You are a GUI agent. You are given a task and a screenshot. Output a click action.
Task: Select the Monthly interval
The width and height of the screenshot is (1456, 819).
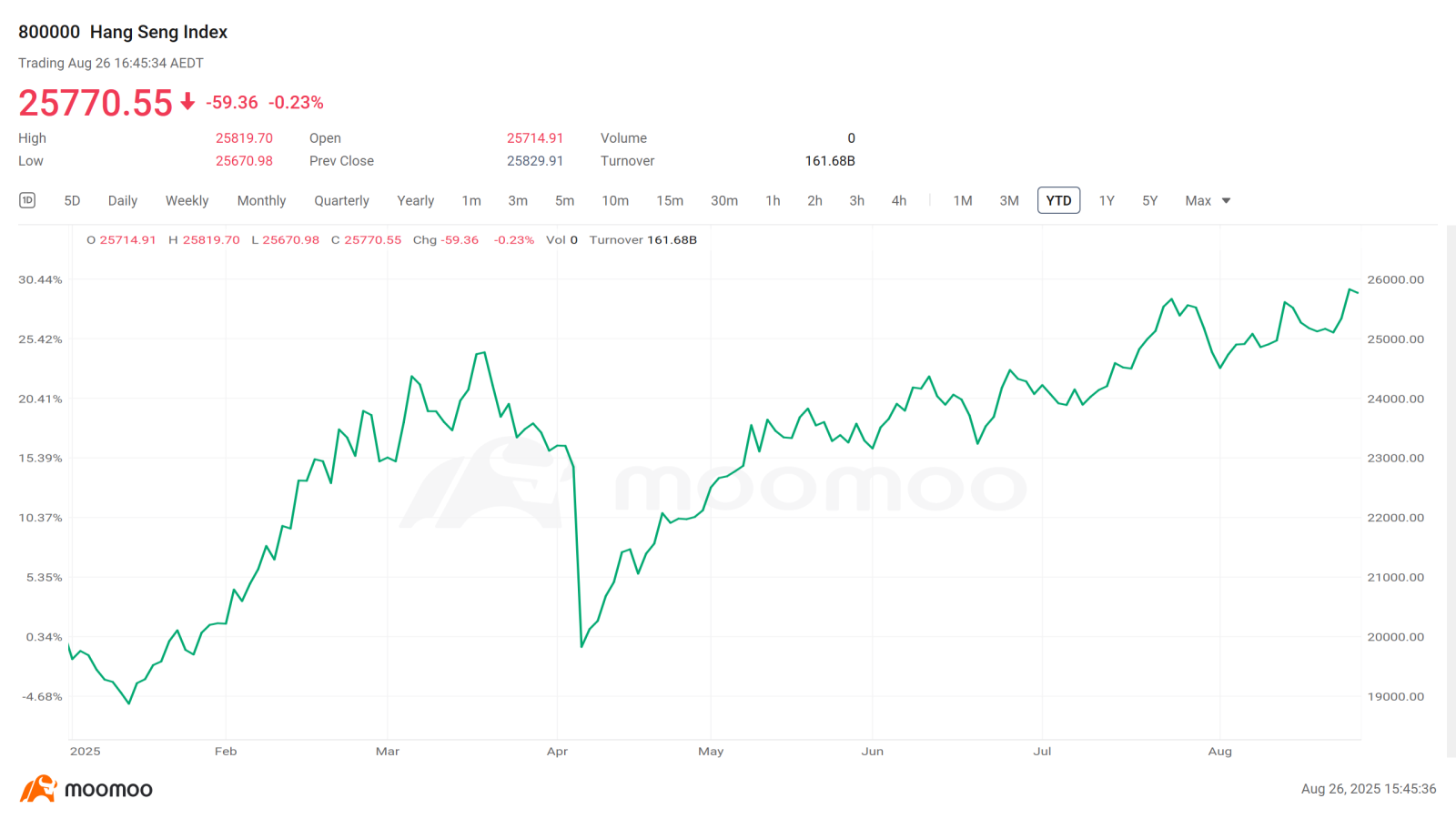pyautogui.click(x=261, y=200)
